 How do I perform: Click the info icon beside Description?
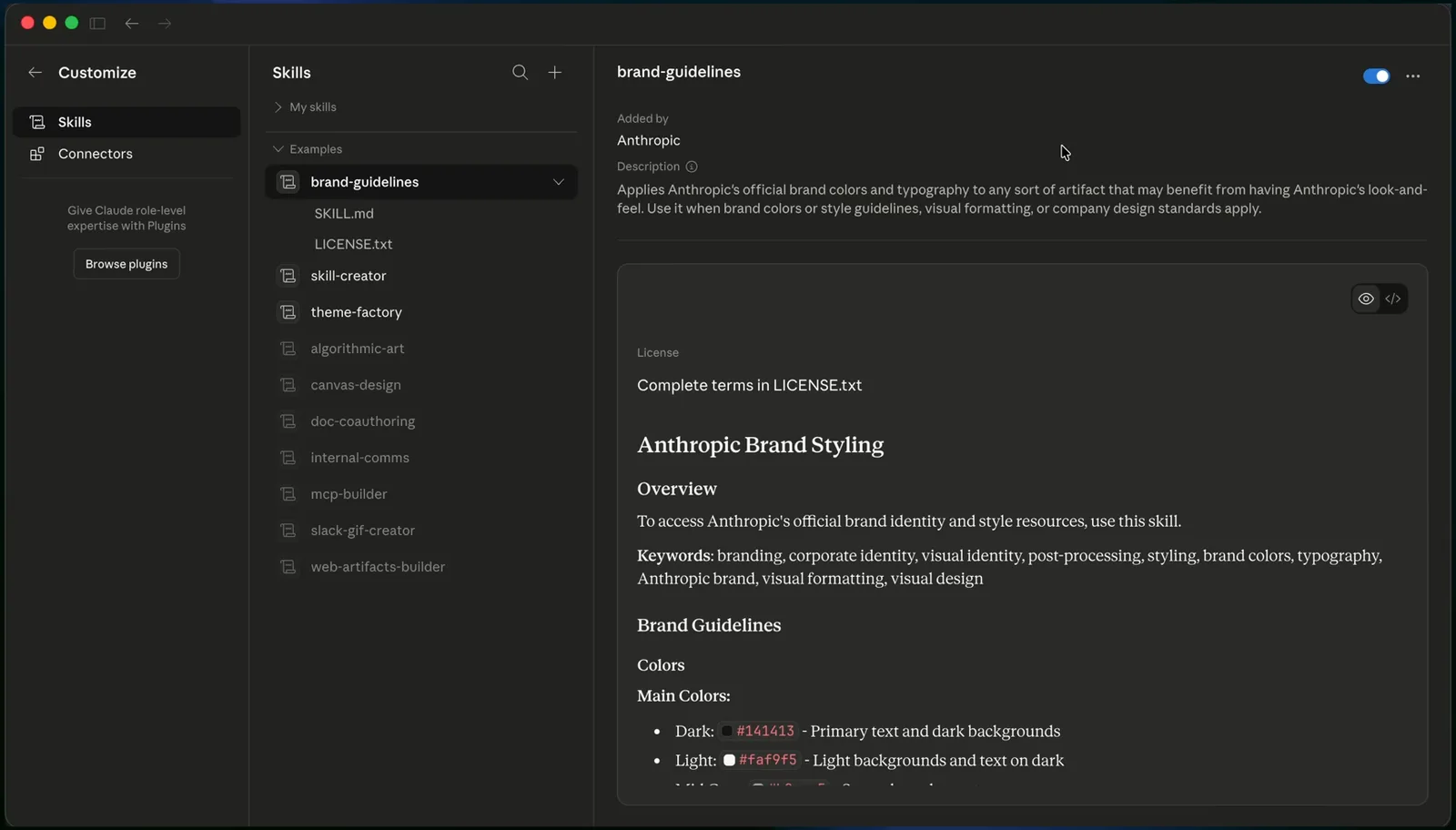point(692,167)
